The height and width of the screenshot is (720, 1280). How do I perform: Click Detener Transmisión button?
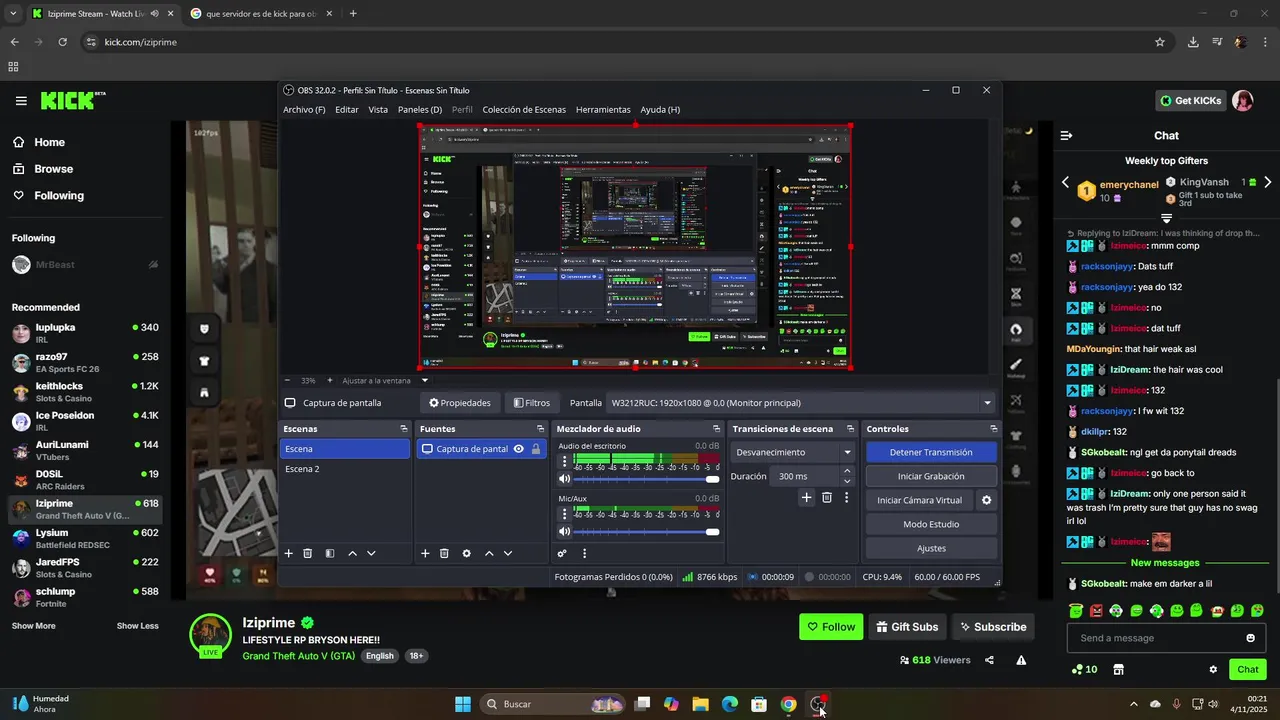931,452
